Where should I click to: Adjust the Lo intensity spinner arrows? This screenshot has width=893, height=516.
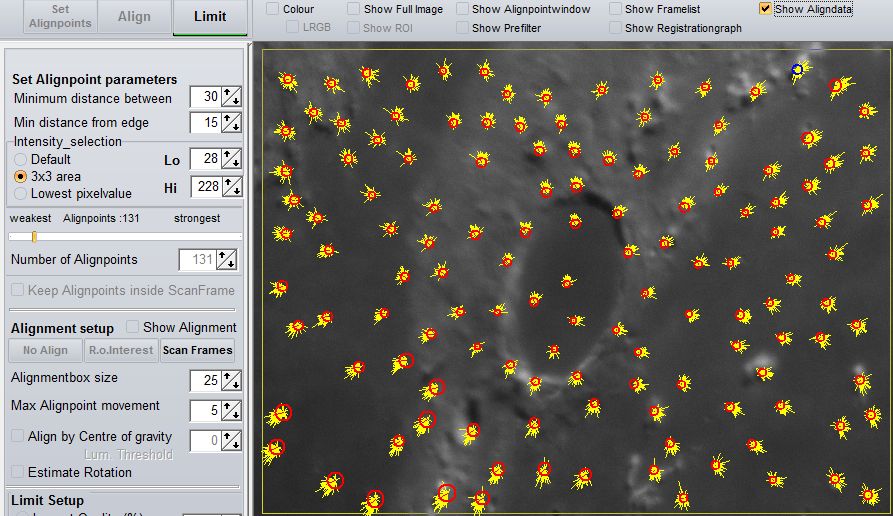point(231,159)
